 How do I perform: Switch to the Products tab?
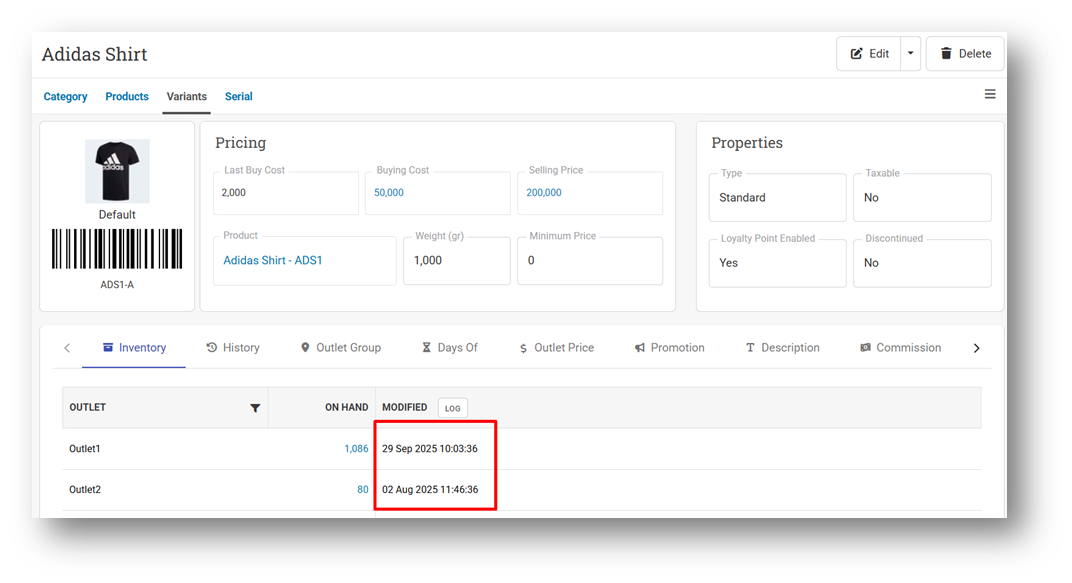pos(126,96)
